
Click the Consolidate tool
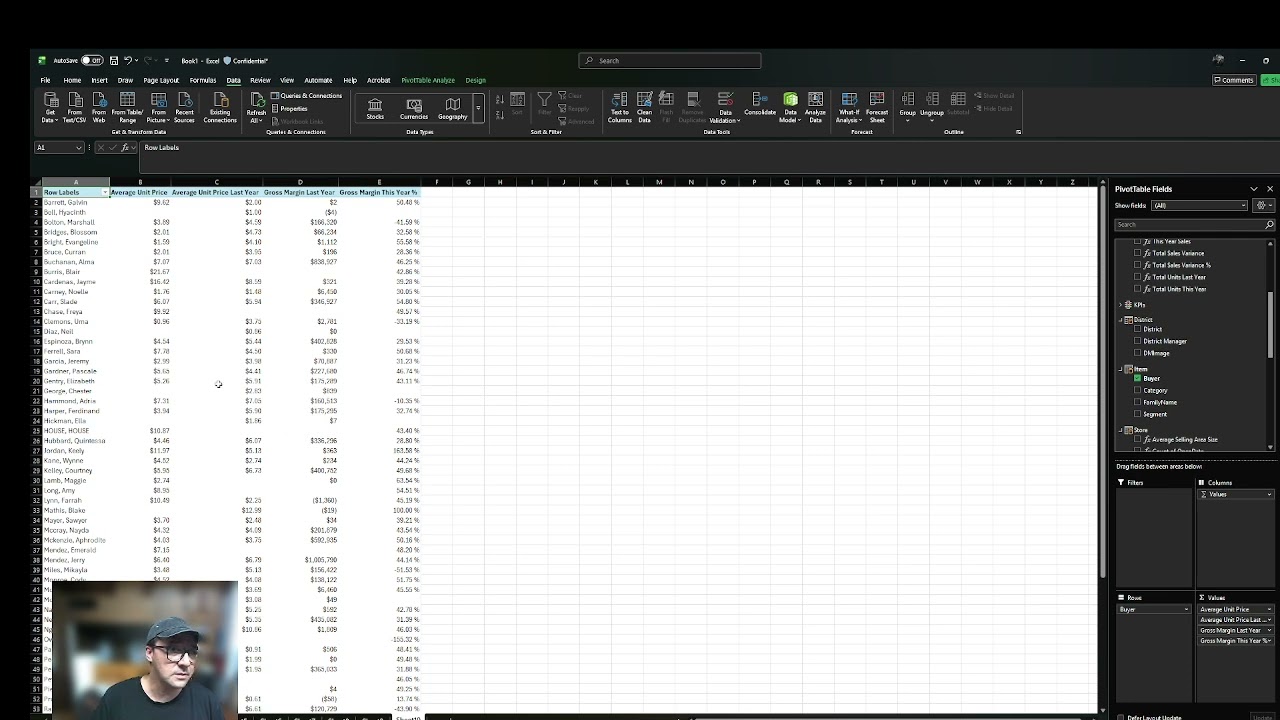760,103
